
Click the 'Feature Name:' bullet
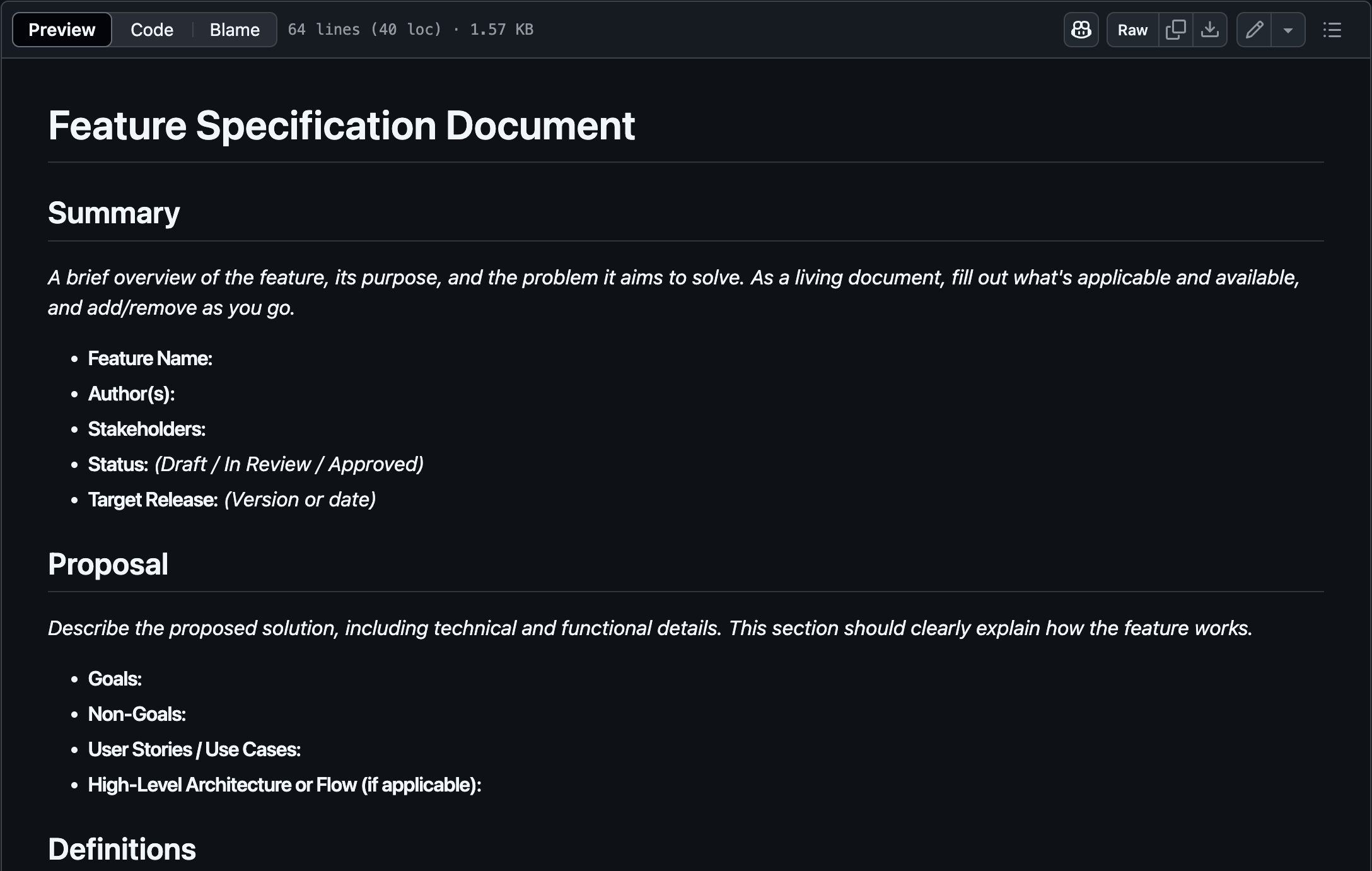pyautogui.click(x=150, y=358)
